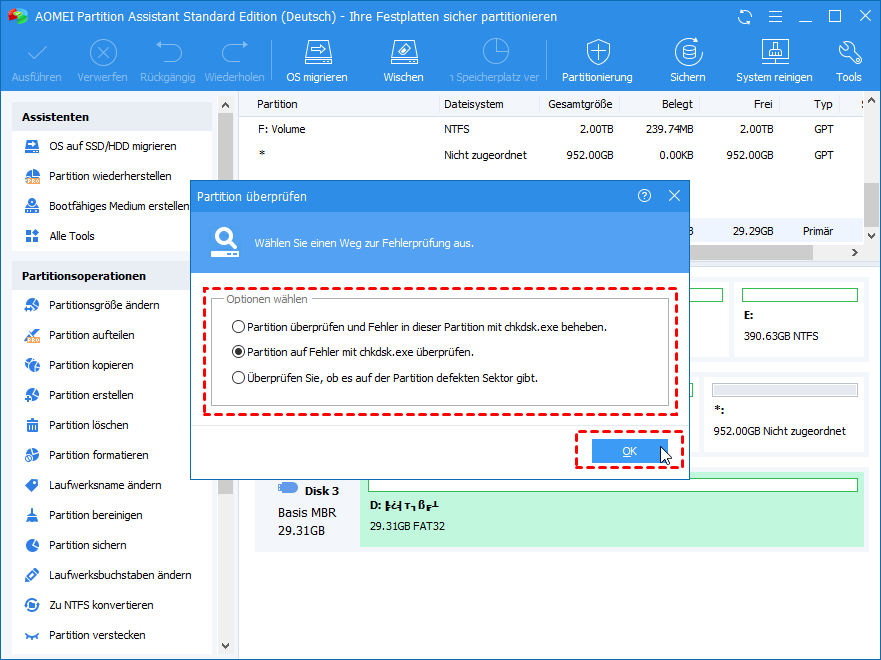Select Disk 3 Basis MBR label
This screenshot has width=881, height=660.
tap(308, 509)
